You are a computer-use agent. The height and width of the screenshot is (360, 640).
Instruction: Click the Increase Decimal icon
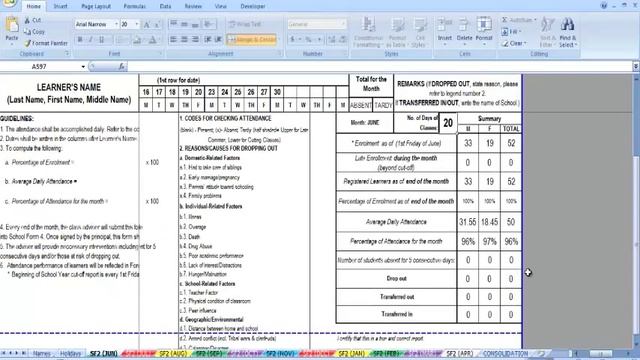(332, 40)
